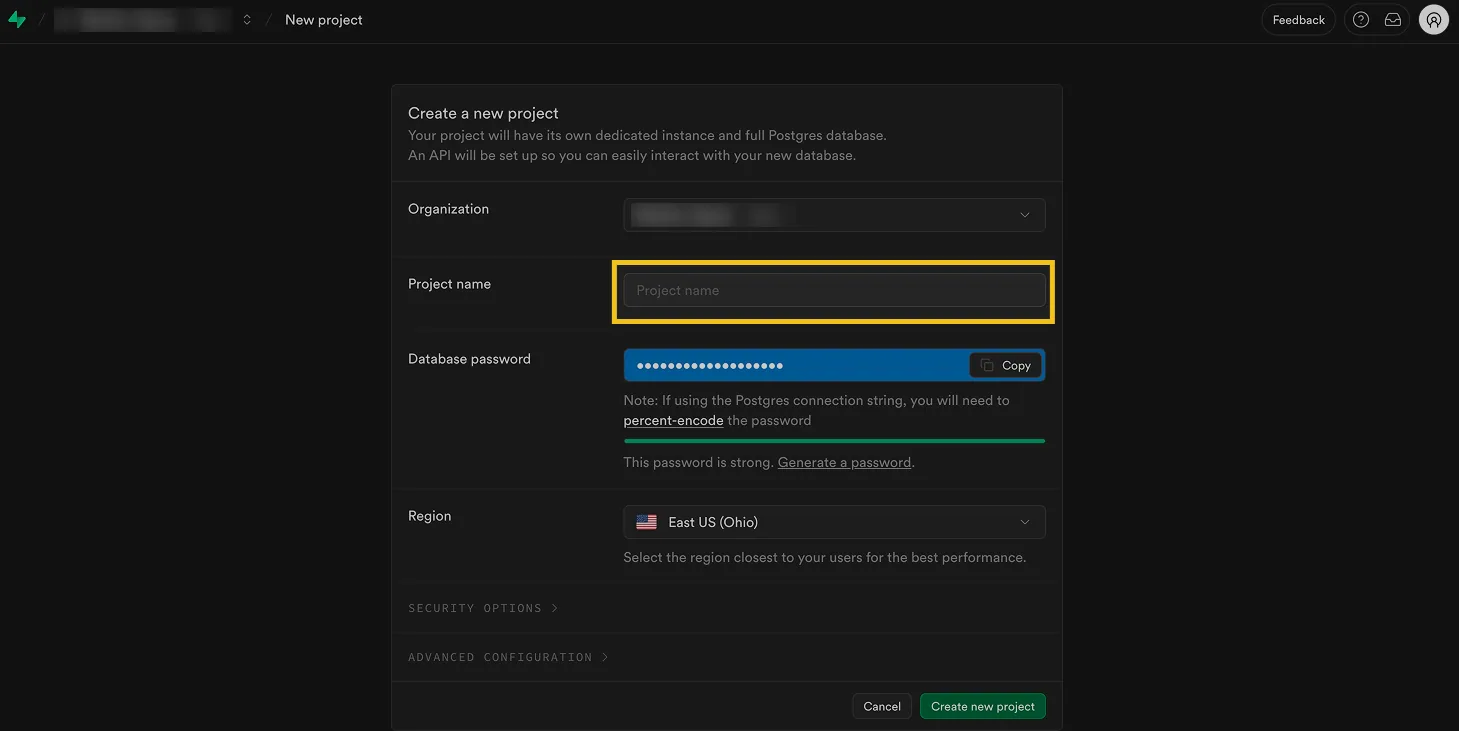Click the copy icon in password field
Screen dimensions: 1459x731
click(x=987, y=365)
